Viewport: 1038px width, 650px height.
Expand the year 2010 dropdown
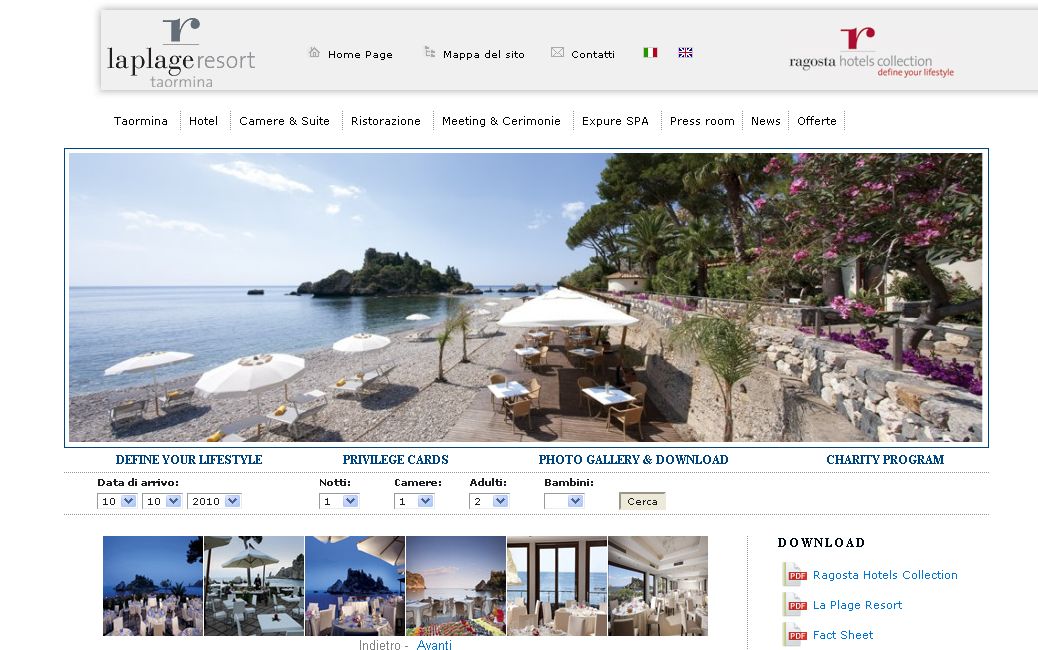(x=214, y=500)
